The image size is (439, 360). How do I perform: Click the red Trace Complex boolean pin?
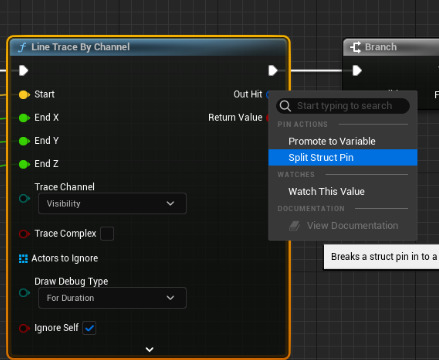point(24,234)
